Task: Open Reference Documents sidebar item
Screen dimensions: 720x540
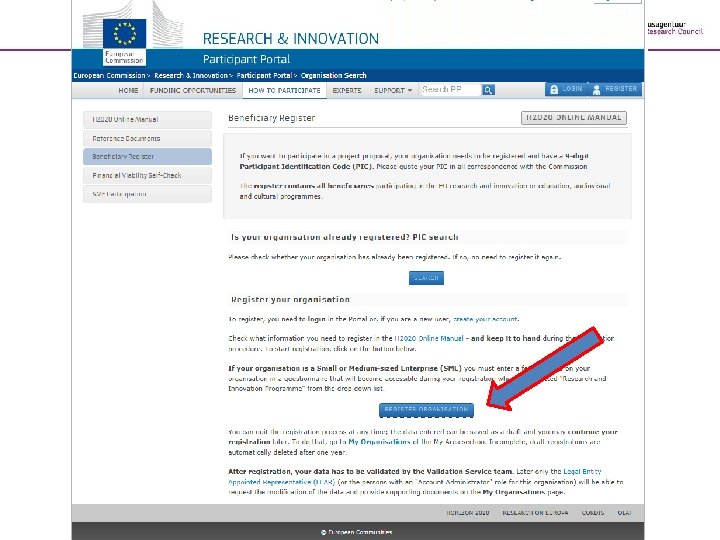Action: pyautogui.click(x=147, y=138)
